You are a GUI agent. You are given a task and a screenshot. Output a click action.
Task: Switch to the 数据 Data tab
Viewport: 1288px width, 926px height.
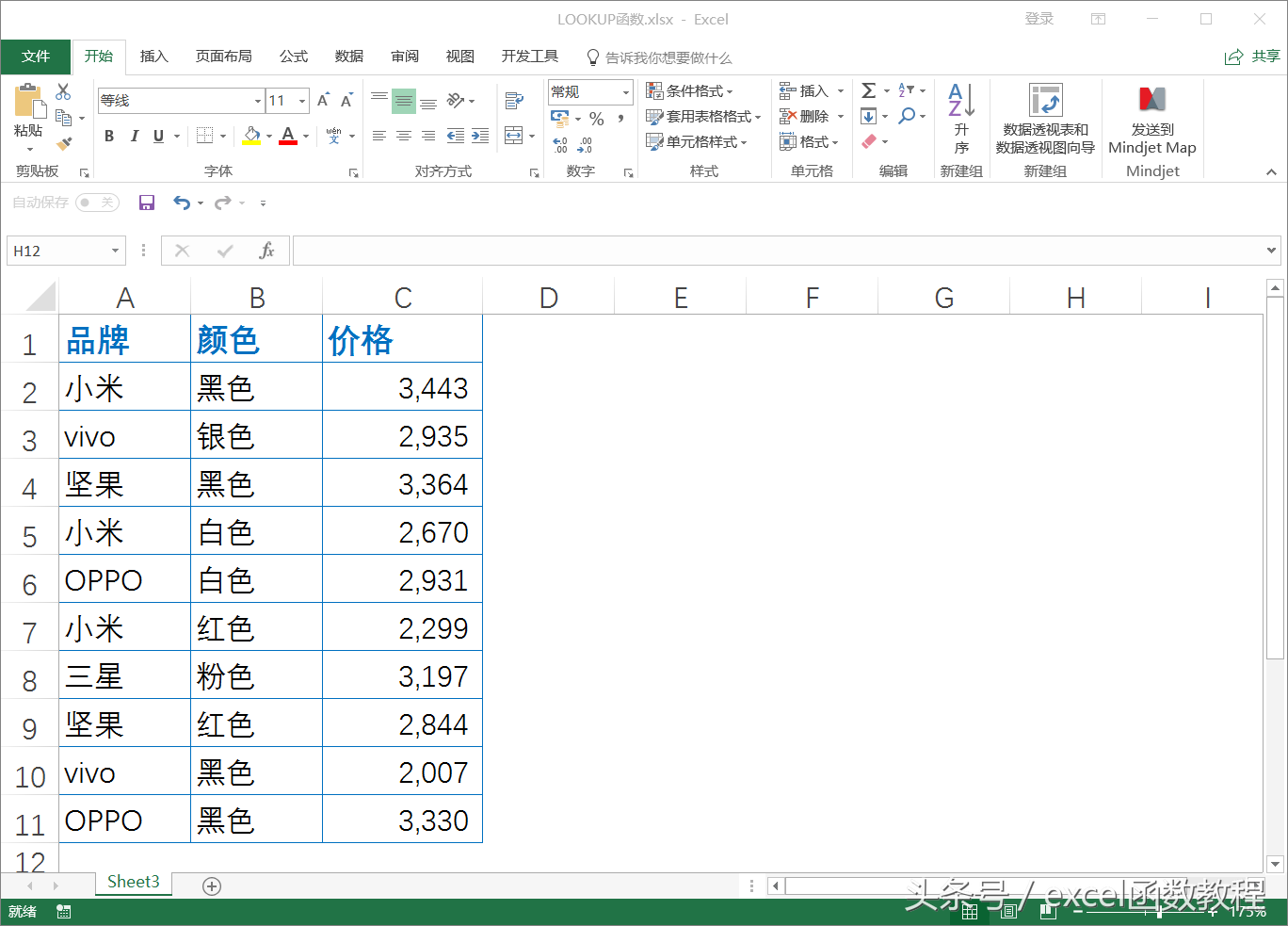pos(349,57)
